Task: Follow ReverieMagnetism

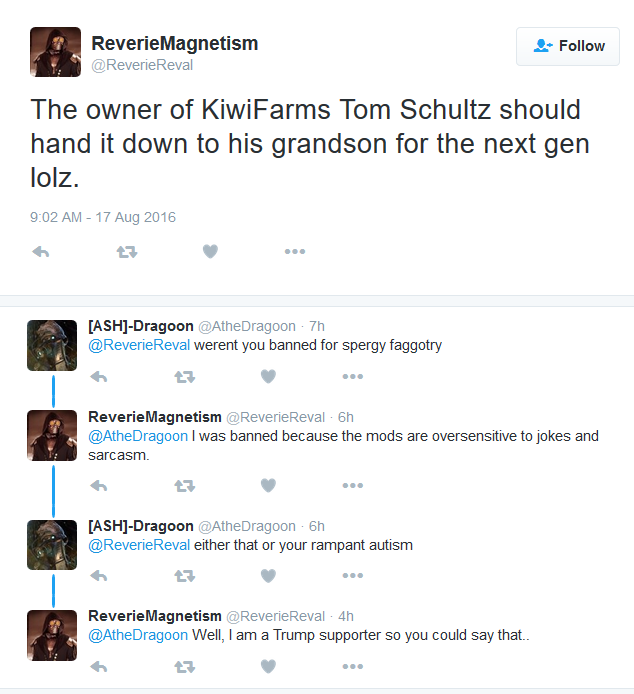Action: [x=568, y=46]
